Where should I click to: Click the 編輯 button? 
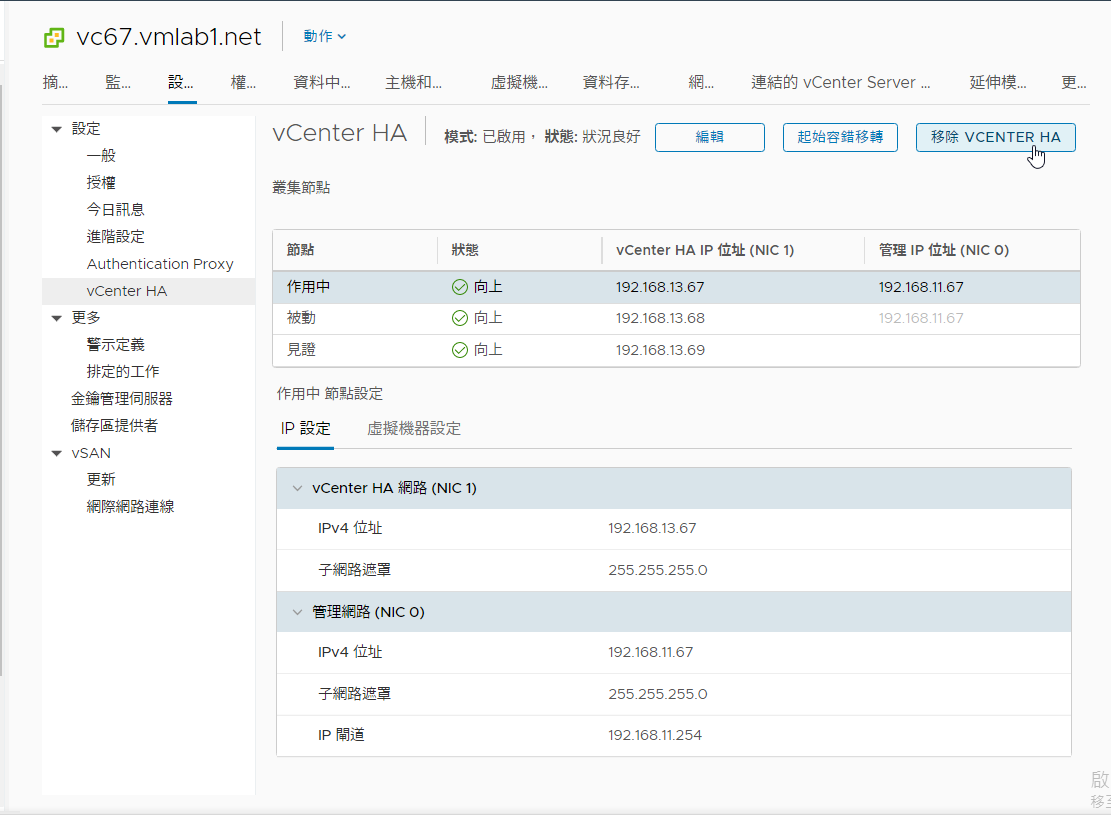[710, 137]
